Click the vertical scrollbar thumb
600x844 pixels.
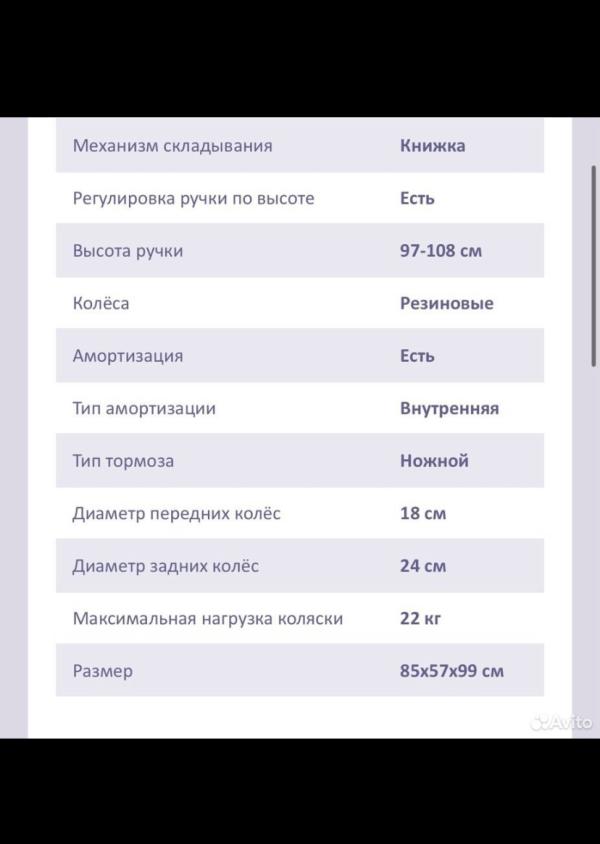(594, 266)
